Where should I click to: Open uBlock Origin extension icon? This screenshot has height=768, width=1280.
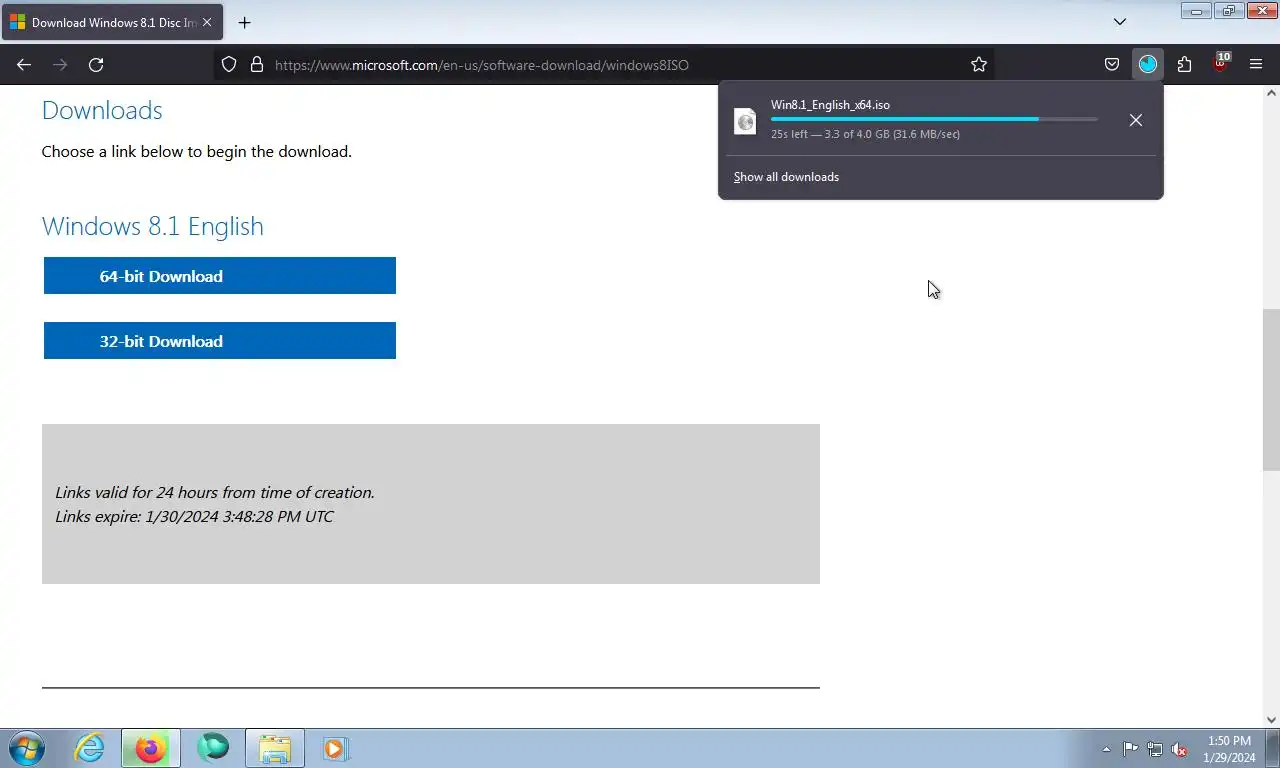pyautogui.click(x=1220, y=63)
